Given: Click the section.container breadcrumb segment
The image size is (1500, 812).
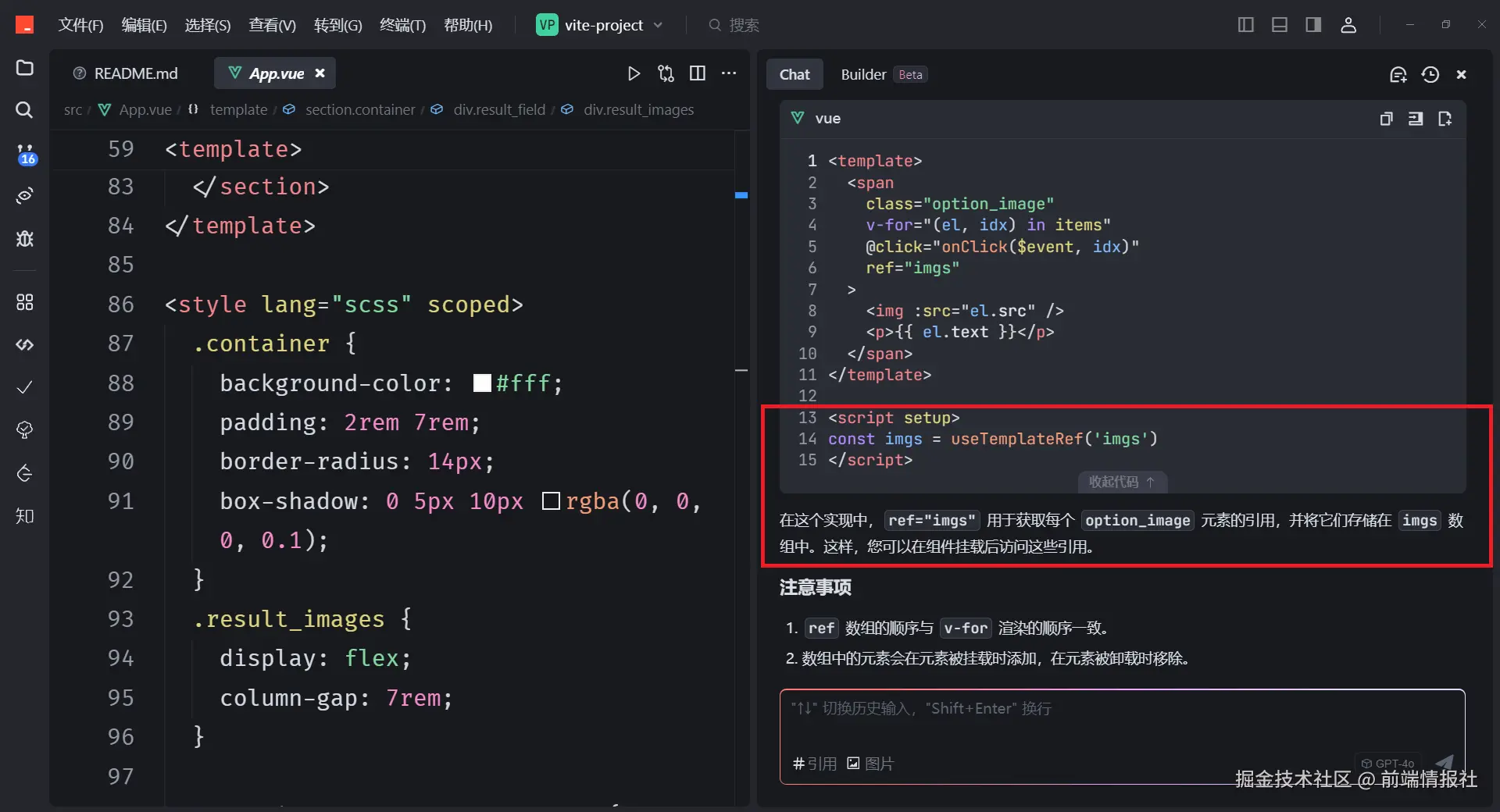Looking at the screenshot, I should click(x=350, y=110).
